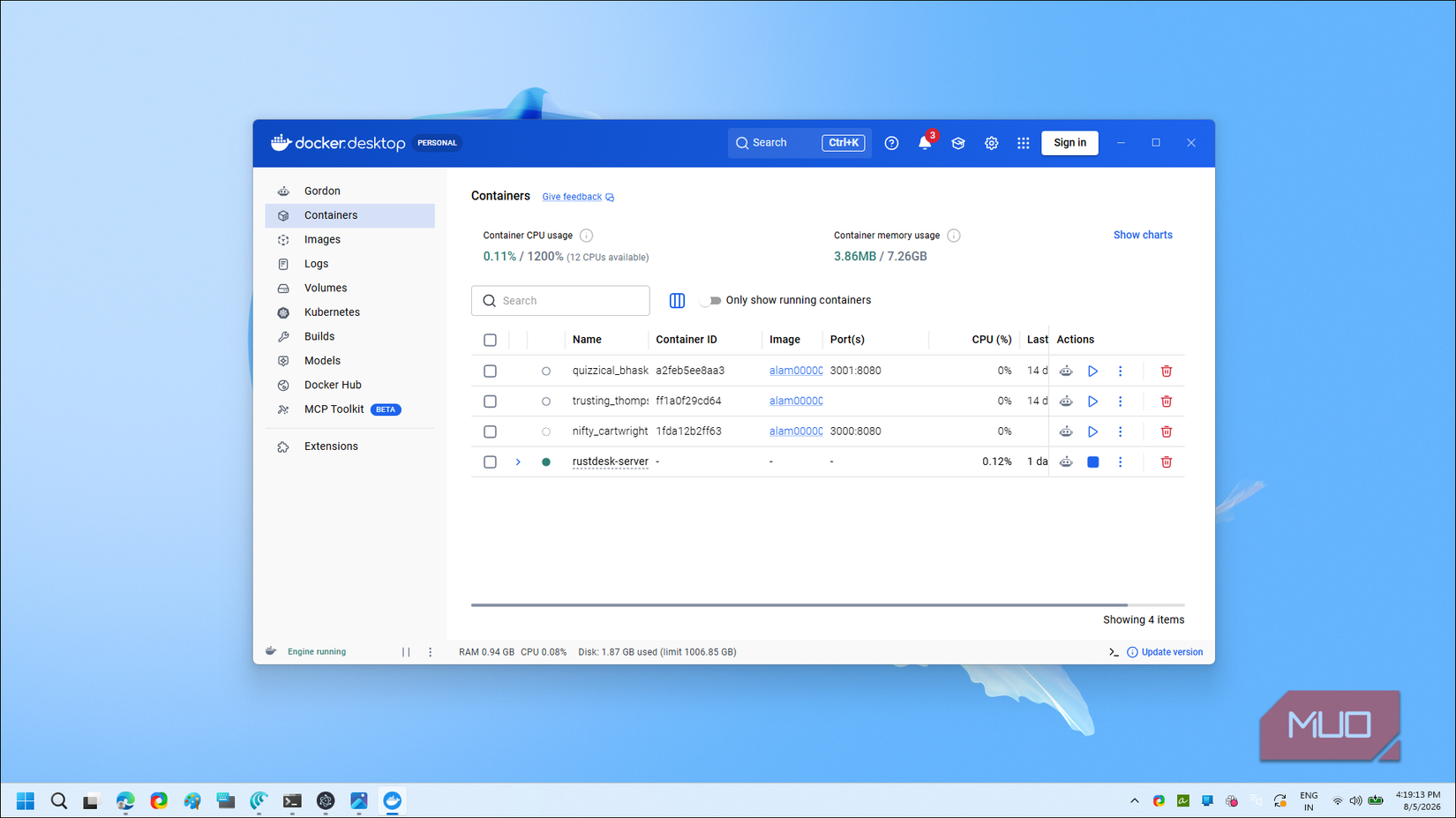Click the containers Search input field
Image resolution: width=1456 pixels, height=818 pixels.
point(560,301)
